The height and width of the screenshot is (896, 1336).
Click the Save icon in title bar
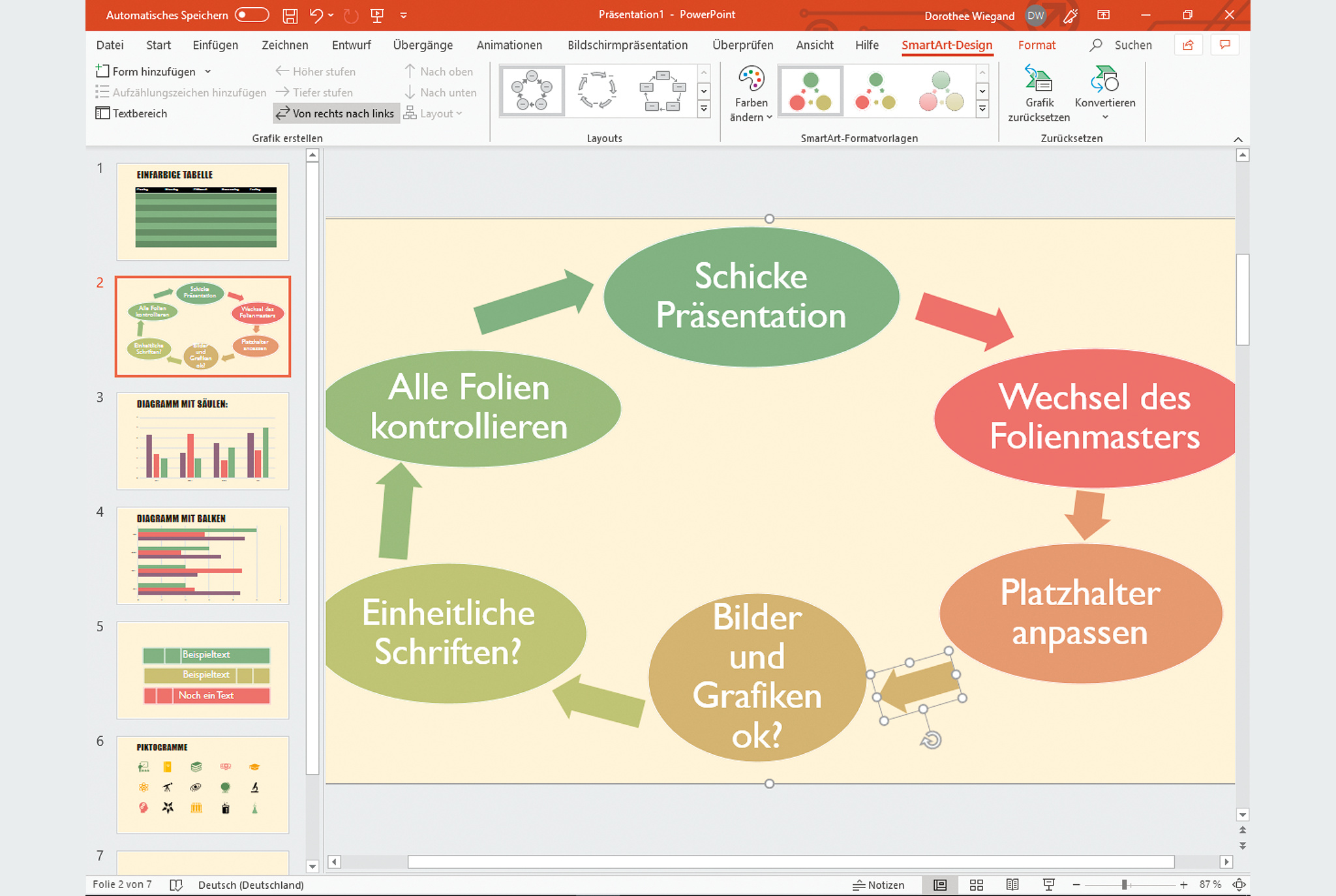point(290,15)
